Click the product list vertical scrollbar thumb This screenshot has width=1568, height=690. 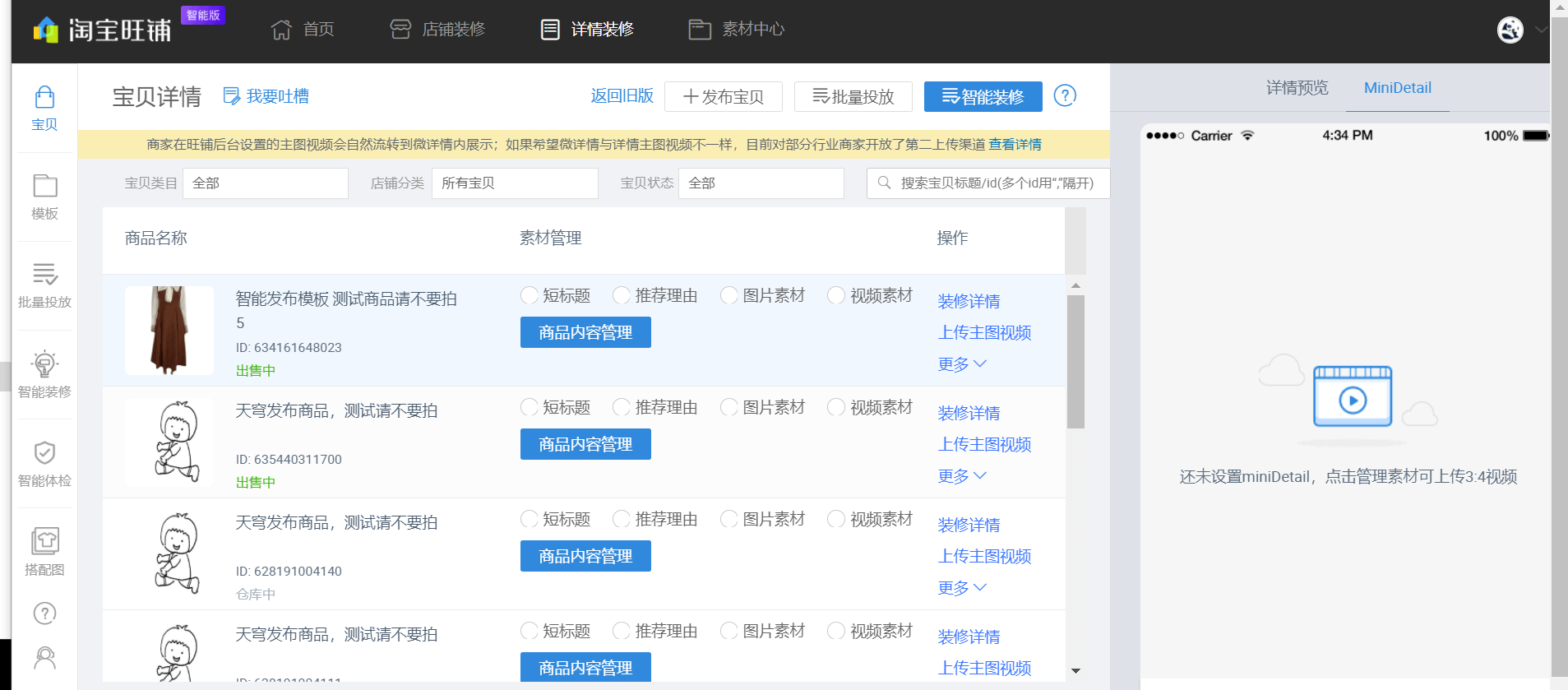[x=1075, y=362]
